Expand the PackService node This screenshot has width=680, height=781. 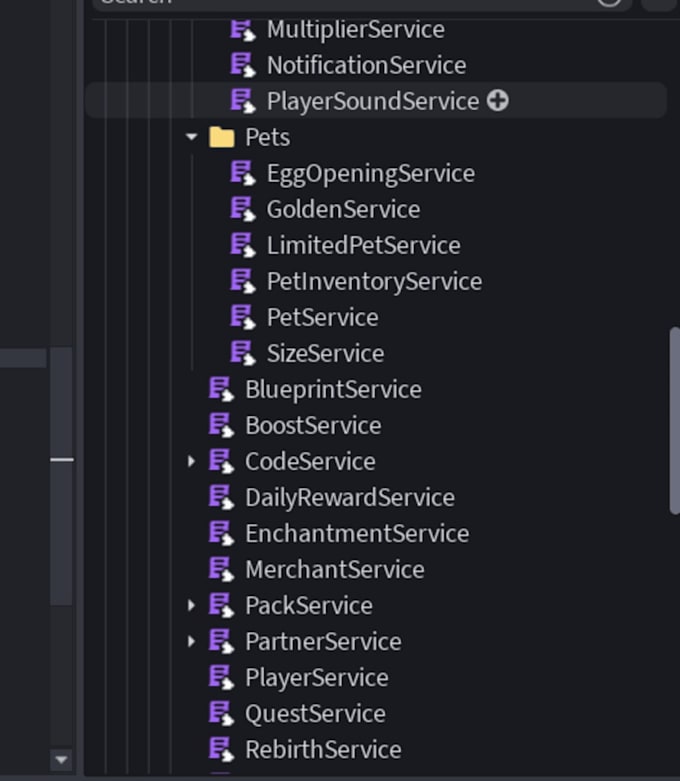(191, 606)
